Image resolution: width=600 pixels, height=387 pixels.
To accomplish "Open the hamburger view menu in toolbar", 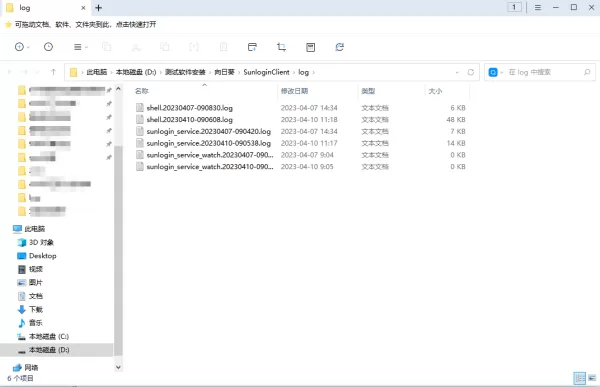I will tap(78, 47).
